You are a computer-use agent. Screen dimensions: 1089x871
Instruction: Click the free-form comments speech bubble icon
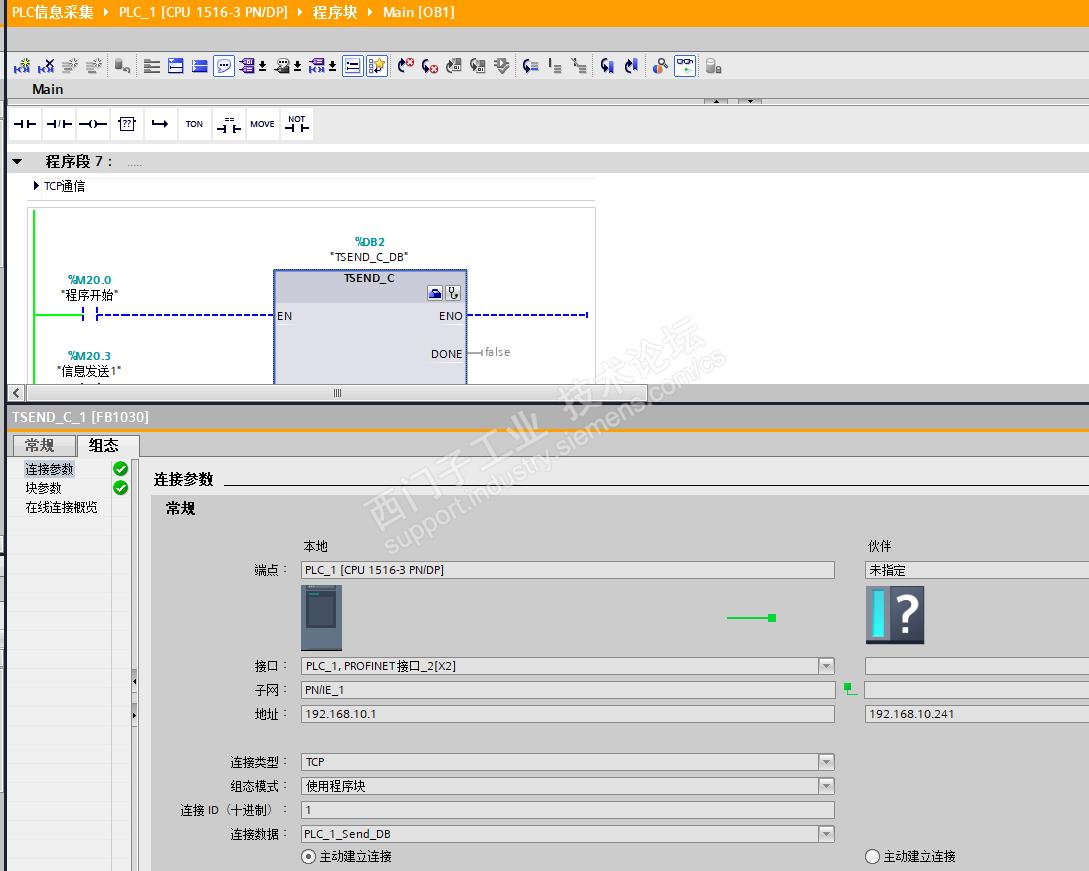click(x=224, y=66)
